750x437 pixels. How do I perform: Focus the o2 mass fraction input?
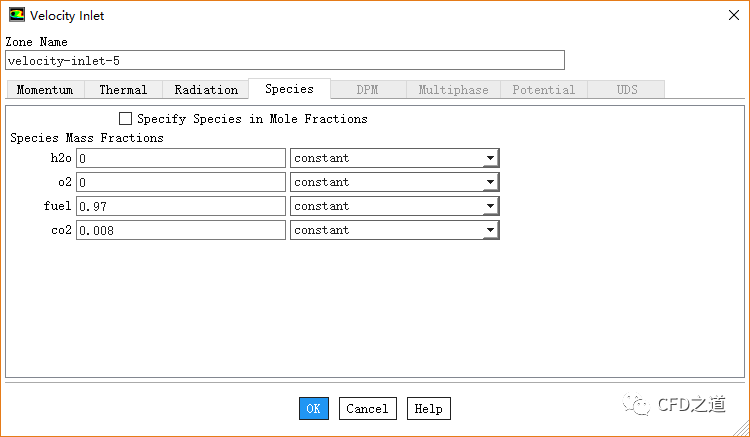[x=180, y=182]
